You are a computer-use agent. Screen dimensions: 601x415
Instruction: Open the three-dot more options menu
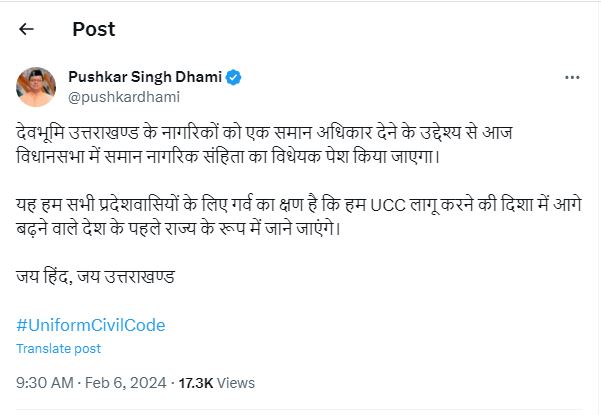click(572, 78)
